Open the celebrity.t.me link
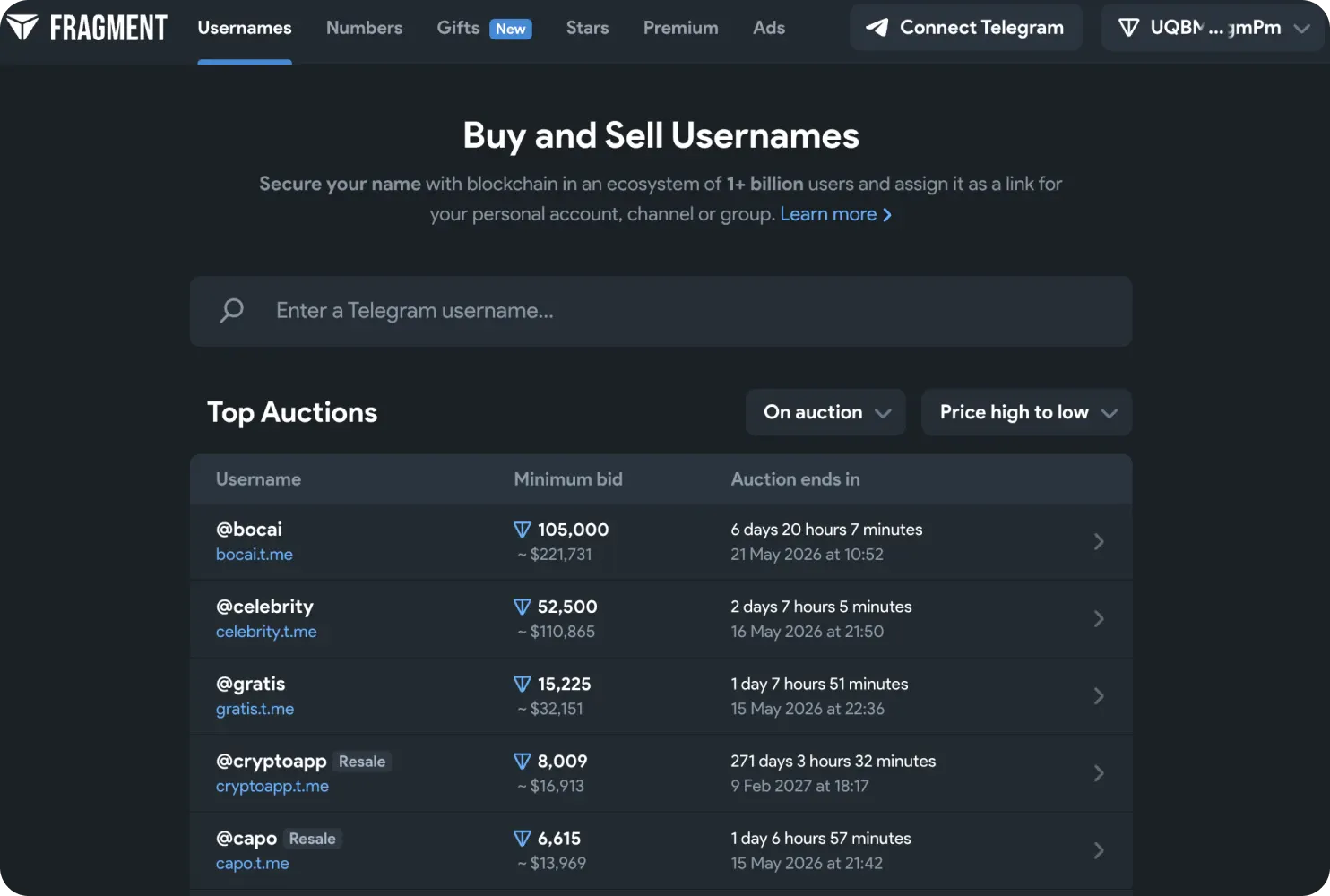Screen dimensions: 1330x896 [x=266, y=632]
